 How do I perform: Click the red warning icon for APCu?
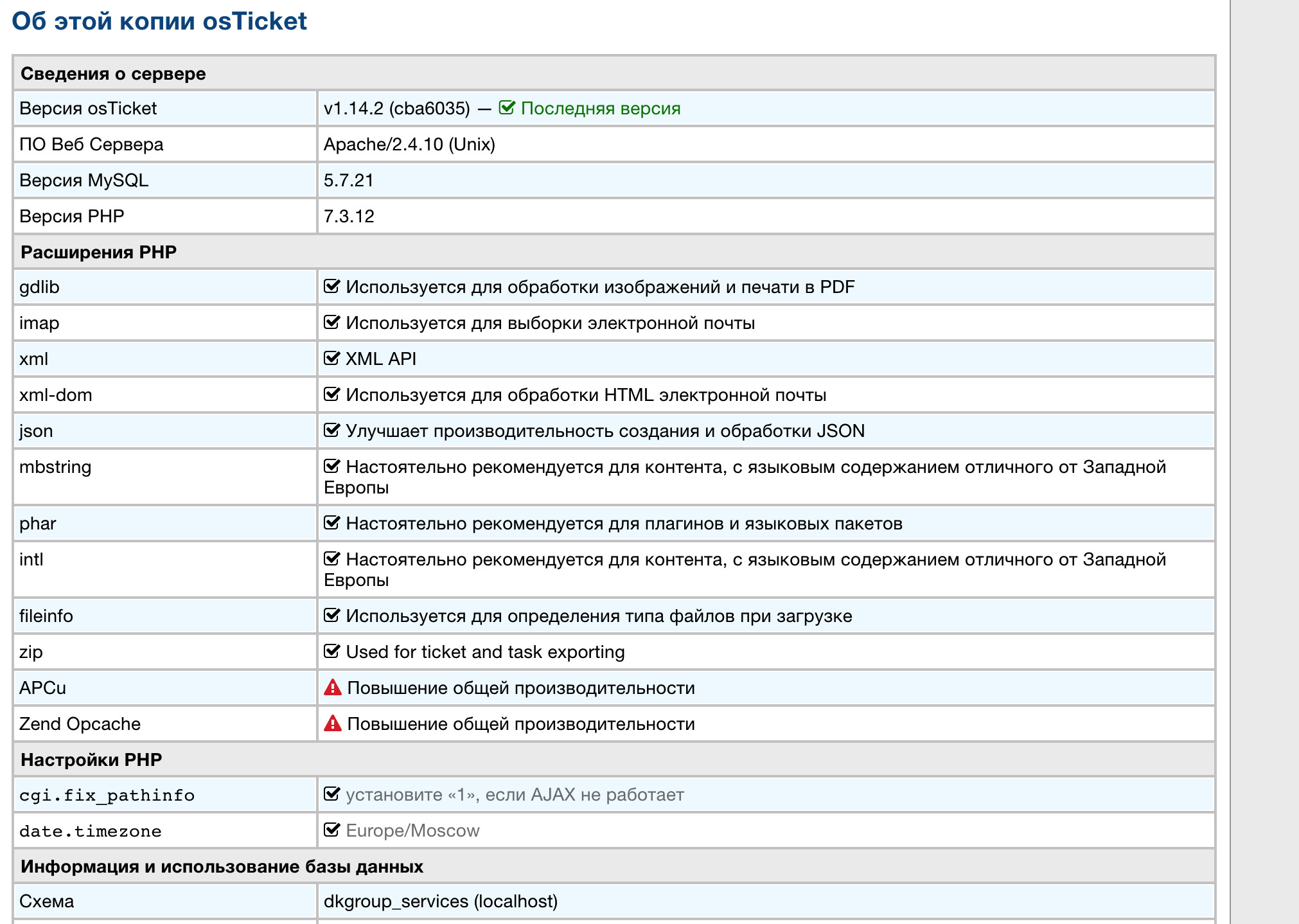pos(332,688)
